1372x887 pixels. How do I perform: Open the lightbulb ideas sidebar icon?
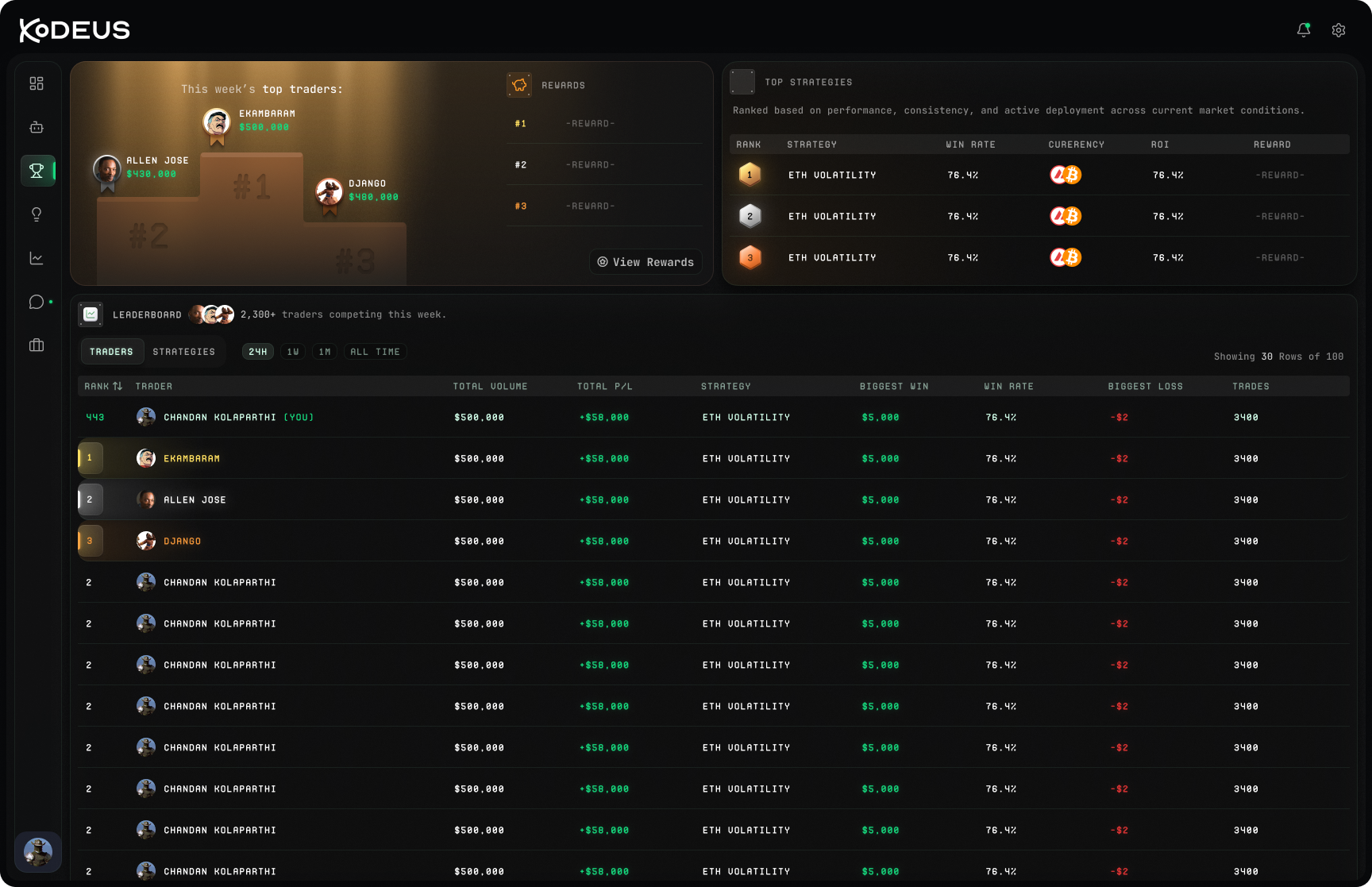point(37,214)
